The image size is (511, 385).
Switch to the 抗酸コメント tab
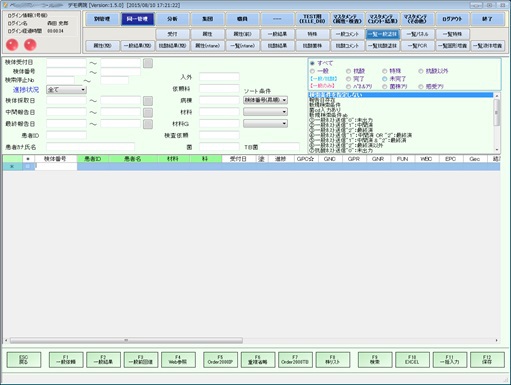click(347, 46)
